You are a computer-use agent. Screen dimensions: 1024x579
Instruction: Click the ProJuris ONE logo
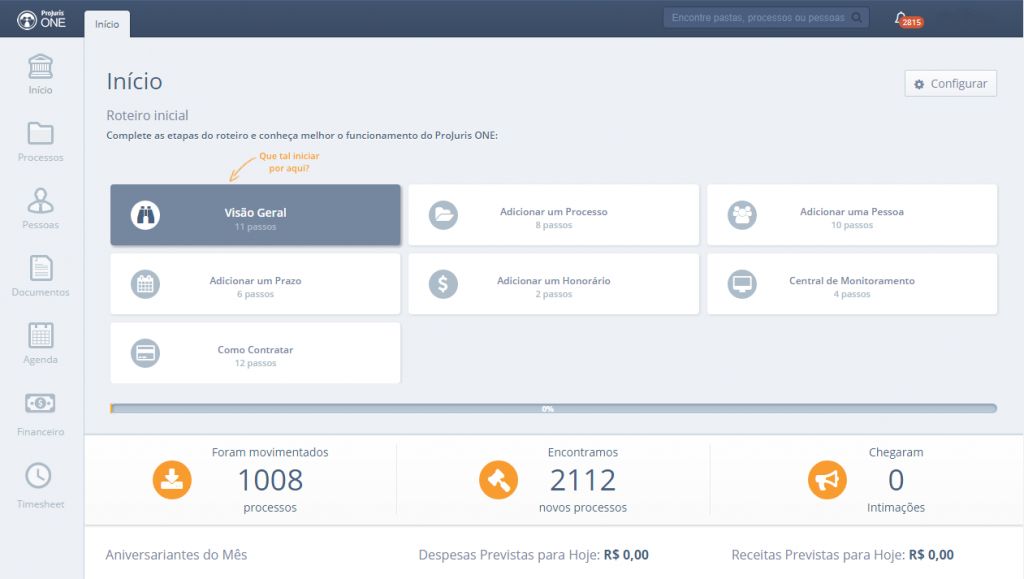pos(41,19)
